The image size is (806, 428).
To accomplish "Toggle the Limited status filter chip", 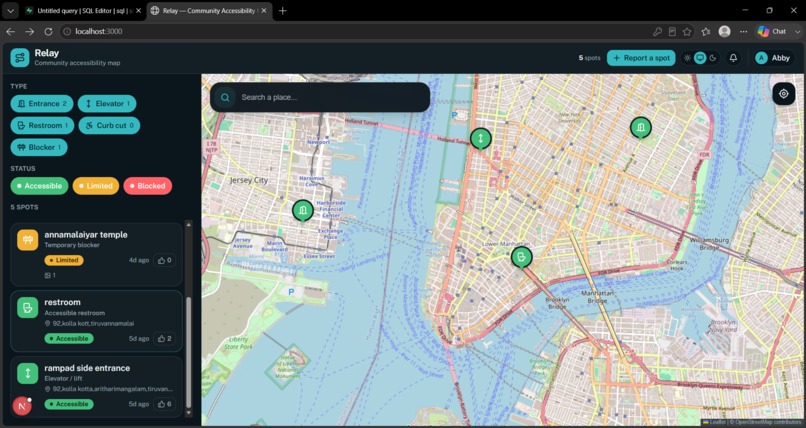I will click(96, 186).
